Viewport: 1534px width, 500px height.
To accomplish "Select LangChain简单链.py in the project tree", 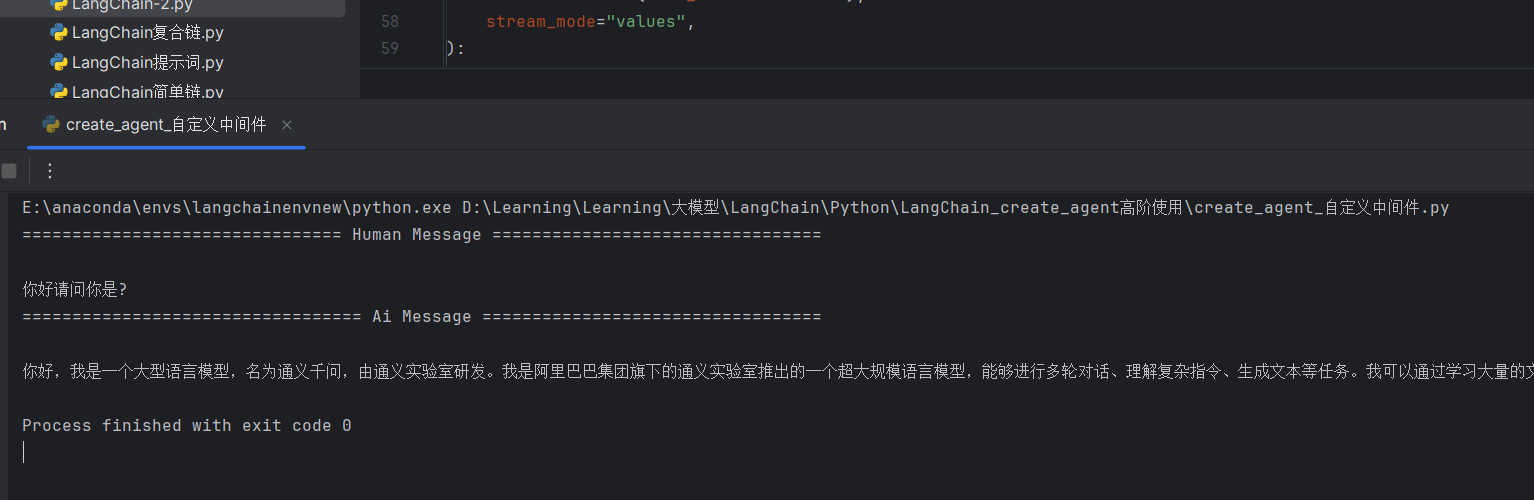I will click(137, 92).
